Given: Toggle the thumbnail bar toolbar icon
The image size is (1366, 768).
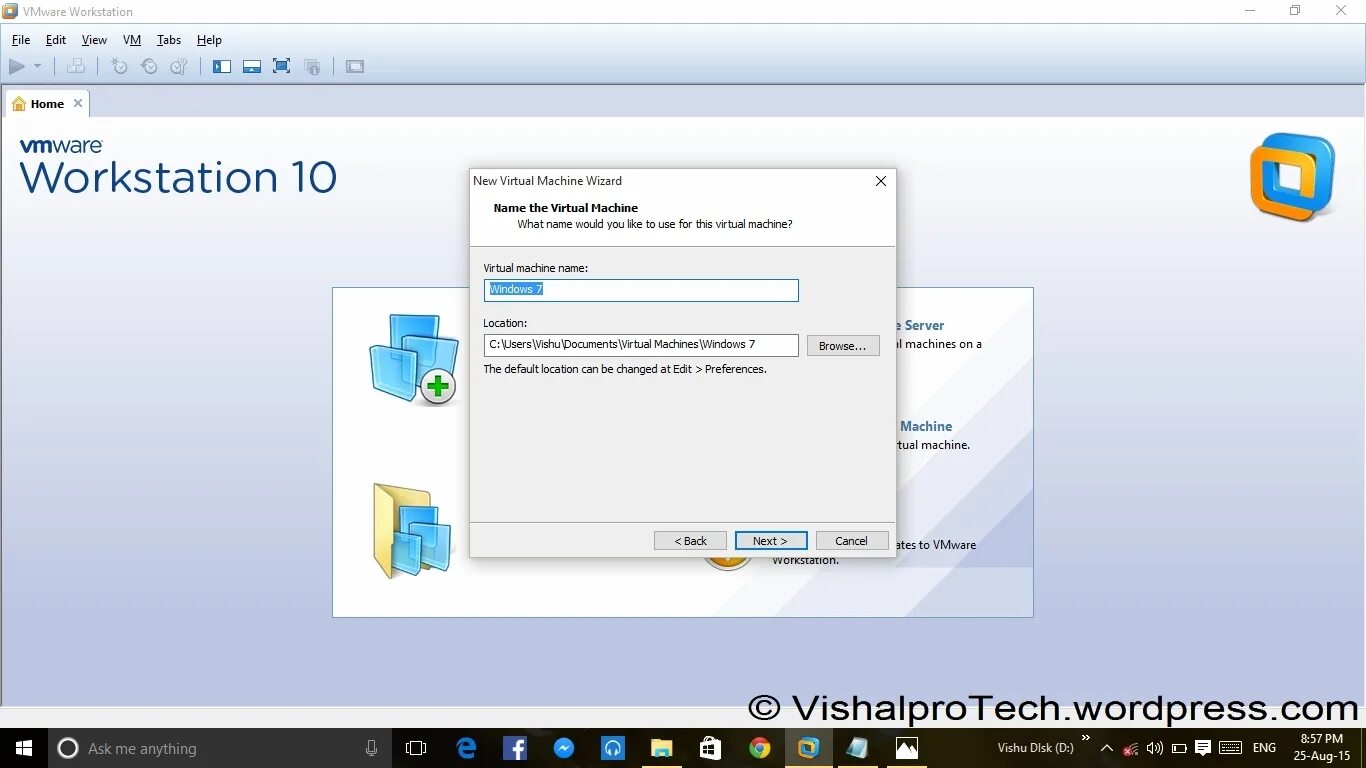Looking at the screenshot, I should (252, 67).
